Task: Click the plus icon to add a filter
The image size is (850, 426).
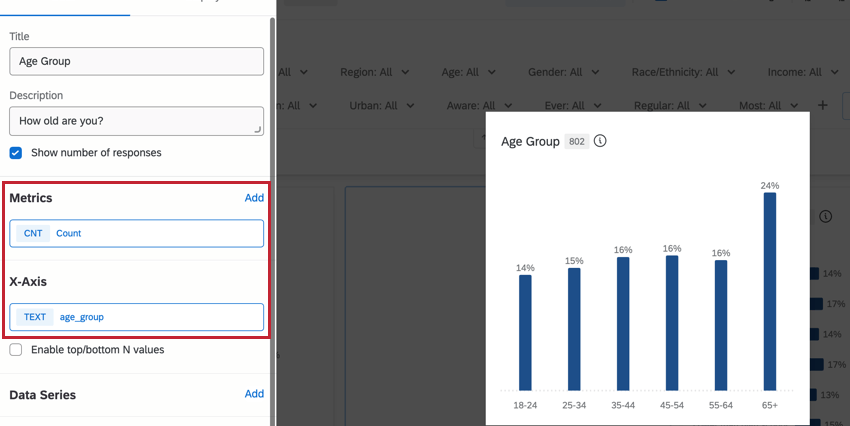Action: [x=823, y=105]
